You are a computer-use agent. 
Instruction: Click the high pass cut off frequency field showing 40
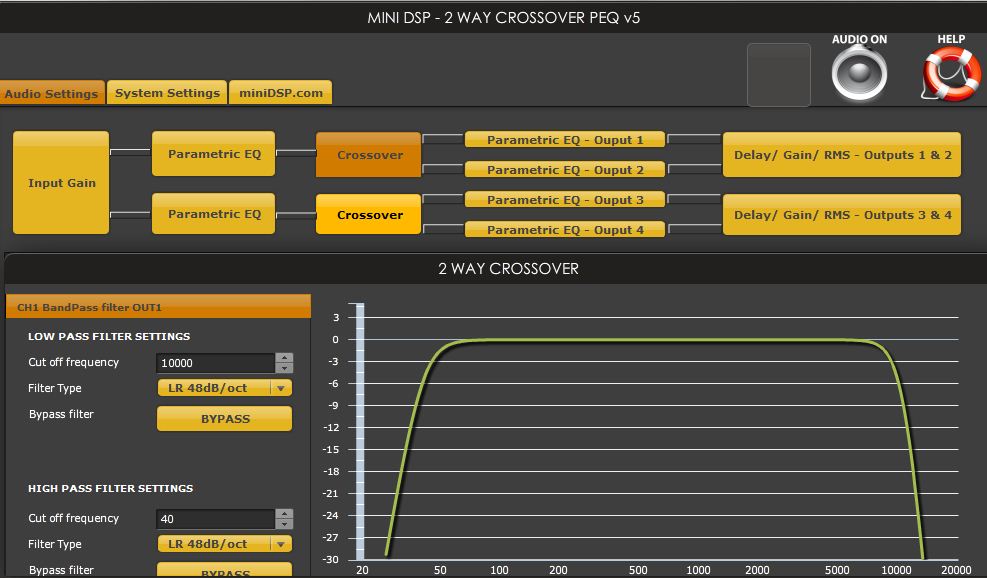pos(215,519)
